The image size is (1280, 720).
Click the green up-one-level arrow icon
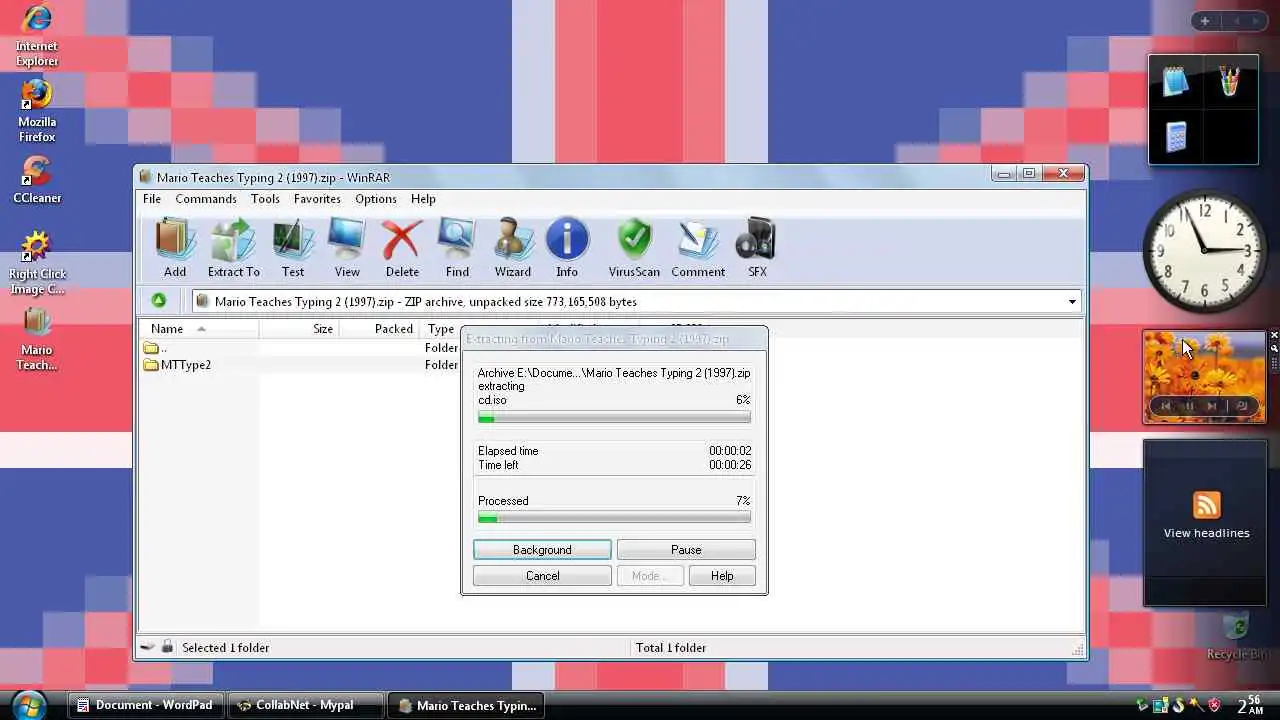(x=158, y=301)
